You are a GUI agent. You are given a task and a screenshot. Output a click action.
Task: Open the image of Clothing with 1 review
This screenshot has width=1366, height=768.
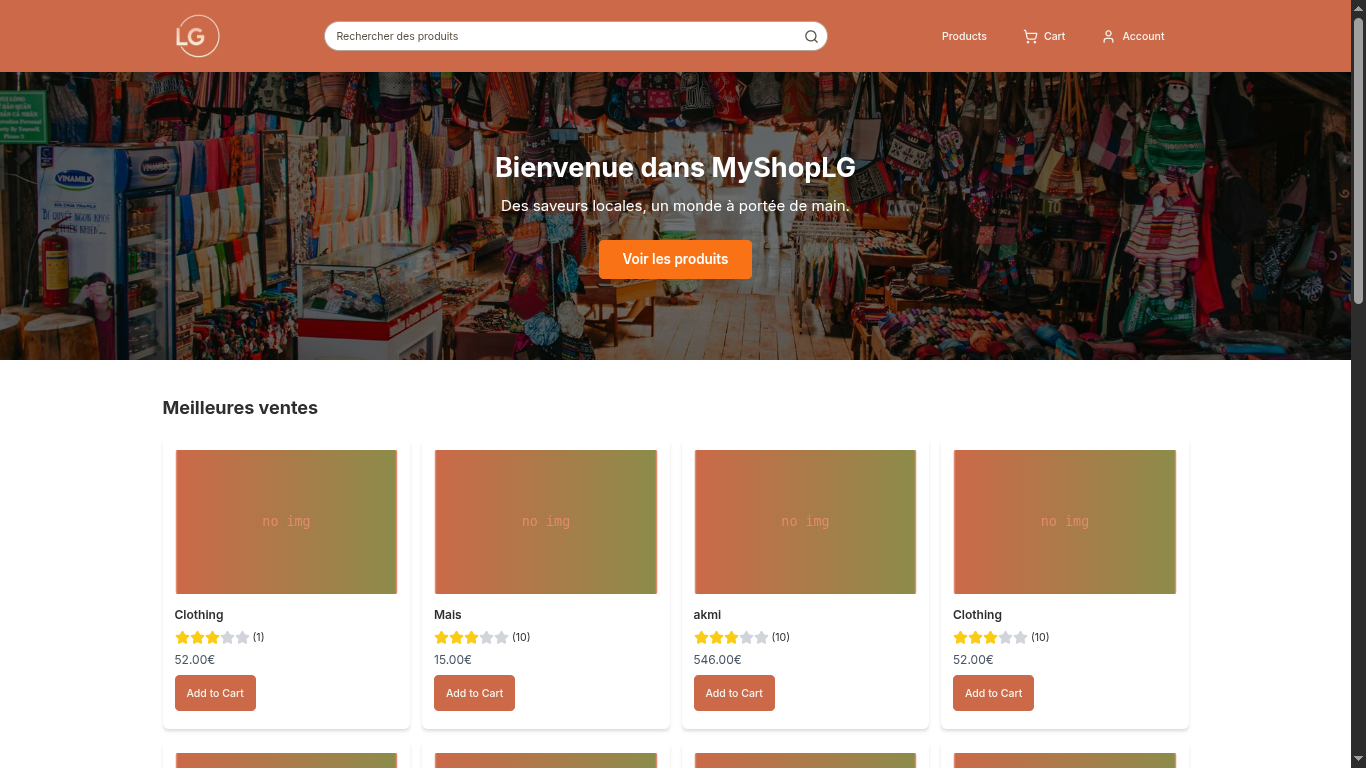pos(286,522)
